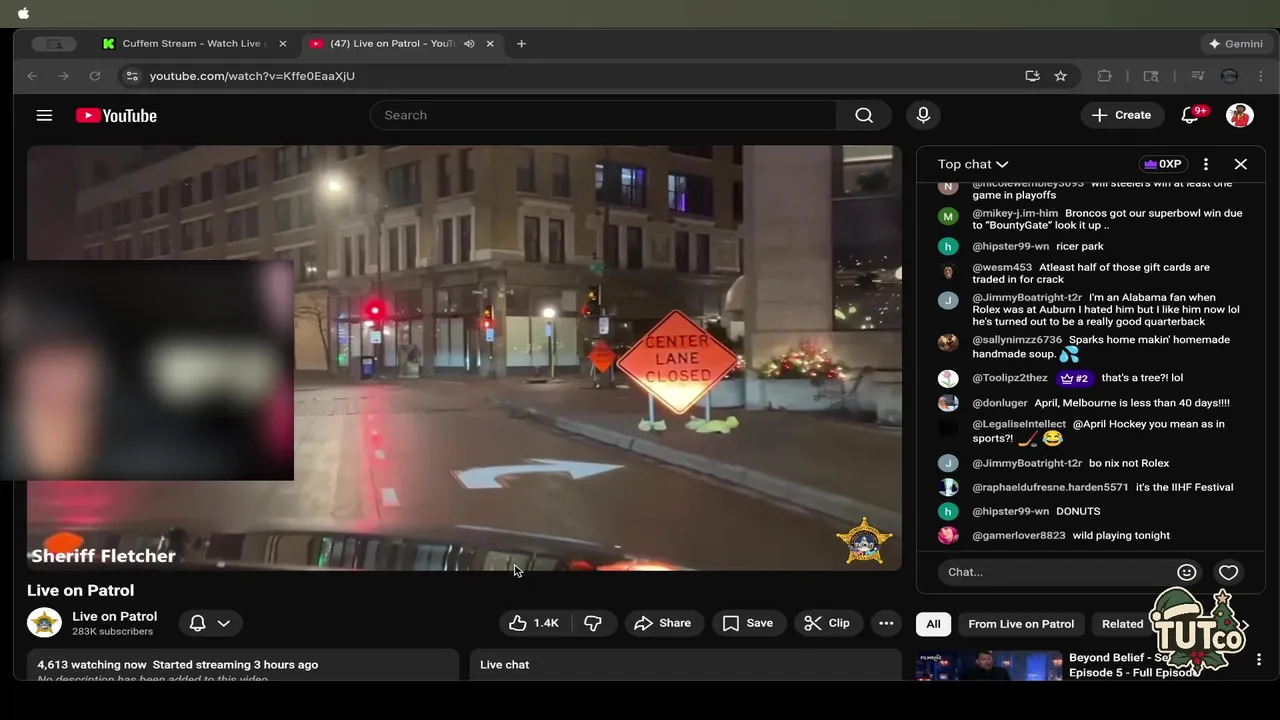Open the YouTube guide hamburger menu
Screen dimensions: 1280x720
point(44,115)
